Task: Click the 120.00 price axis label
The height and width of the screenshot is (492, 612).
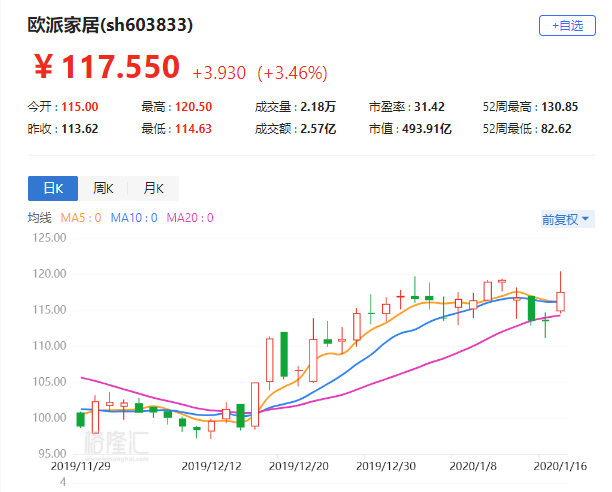Action: (x=49, y=274)
